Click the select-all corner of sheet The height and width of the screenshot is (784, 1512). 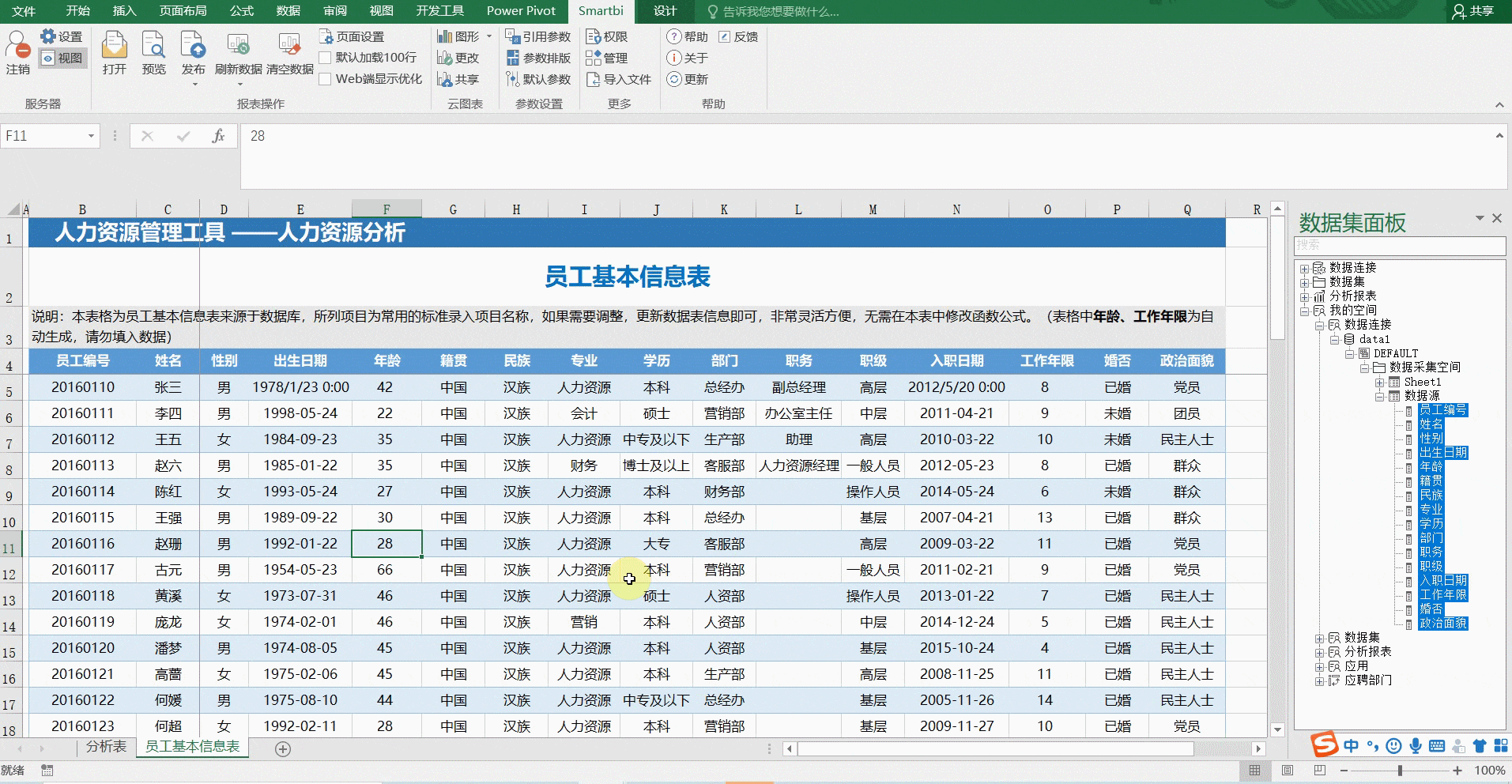(x=13, y=209)
